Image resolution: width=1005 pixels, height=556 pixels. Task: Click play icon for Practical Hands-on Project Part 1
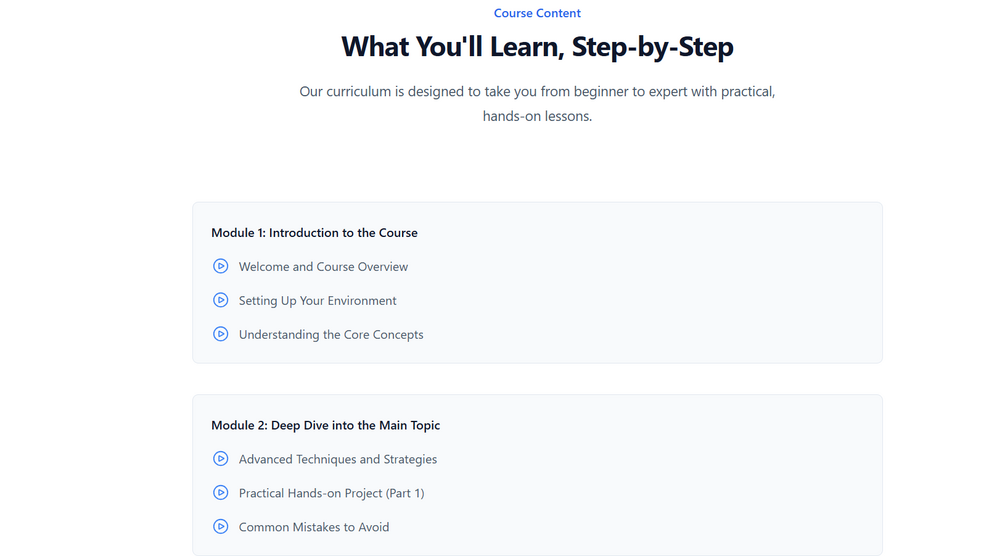click(221, 493)
